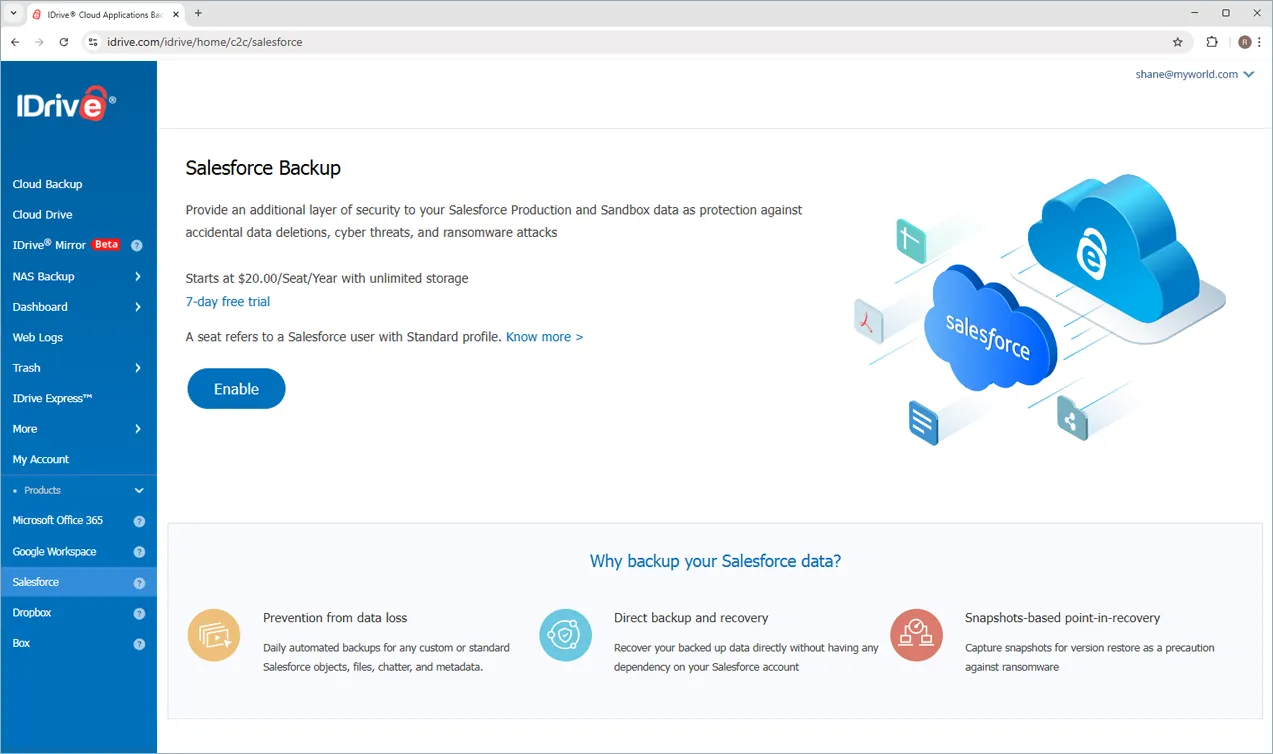Image resolution: width=1273 pixels, height=754 pixels.
Task: Click the Google Workspace help icon
Action: click(x=139, y=551)
